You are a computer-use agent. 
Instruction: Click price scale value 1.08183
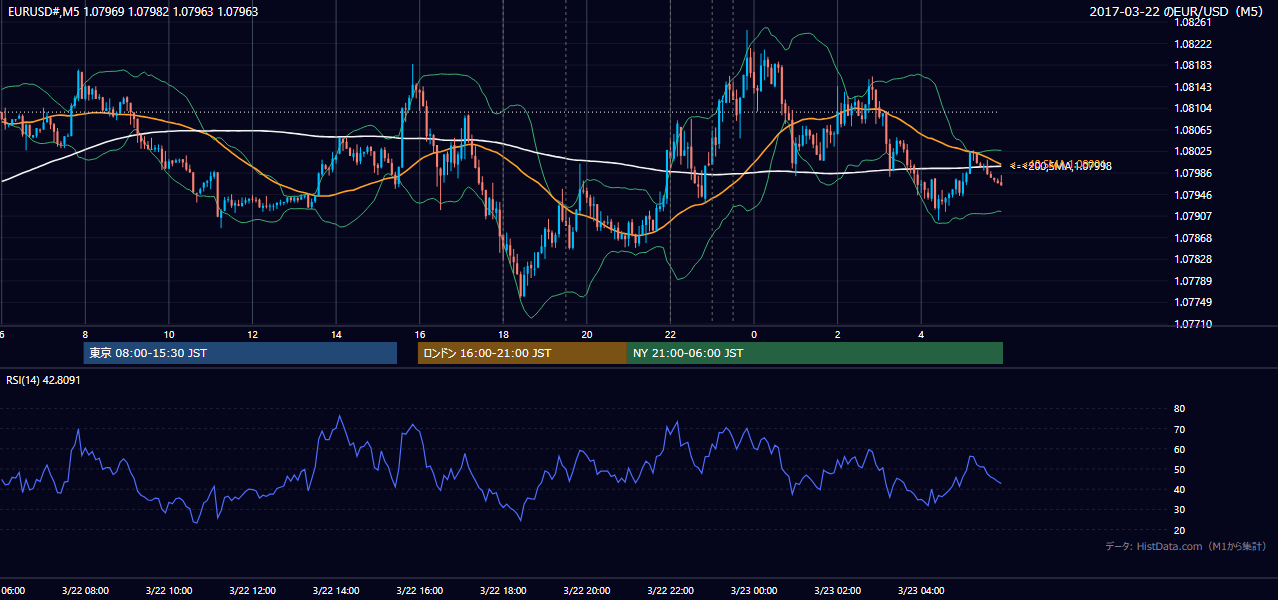click(1193, 65)
